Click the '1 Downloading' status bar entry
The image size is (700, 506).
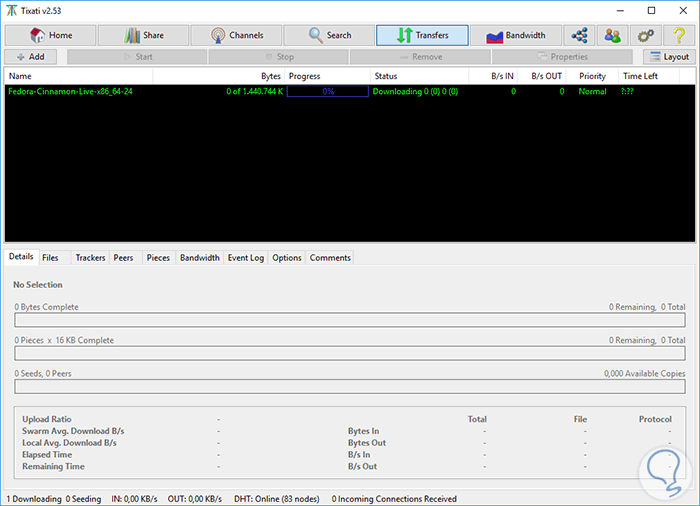[34, 499]
